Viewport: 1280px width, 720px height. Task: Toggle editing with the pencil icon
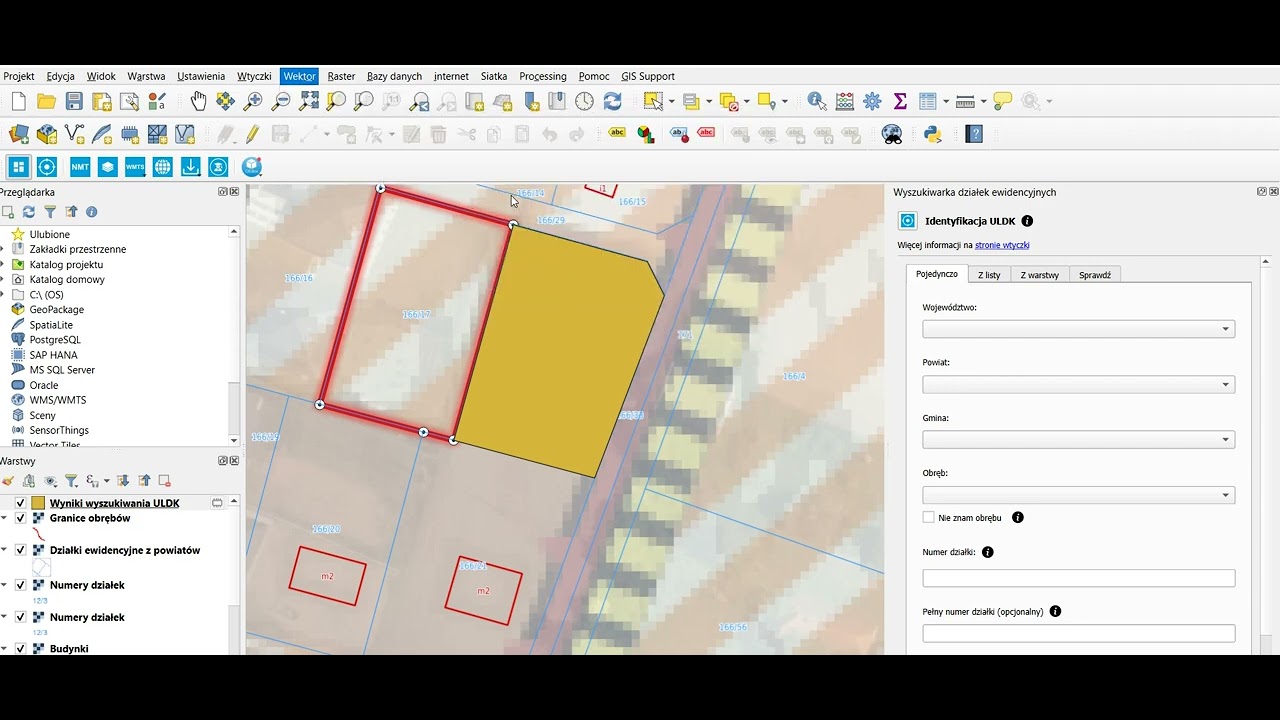(252, 134)
